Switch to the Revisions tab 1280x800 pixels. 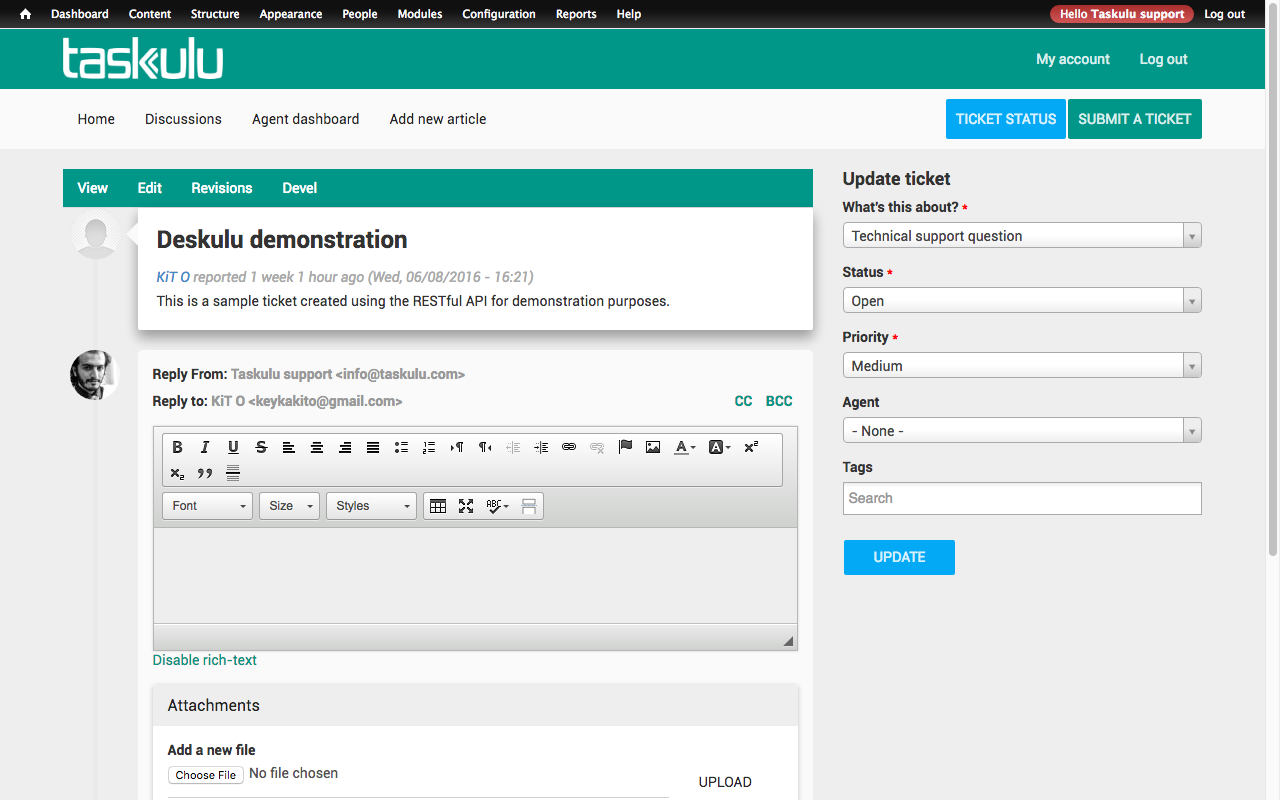coord(222,188)
